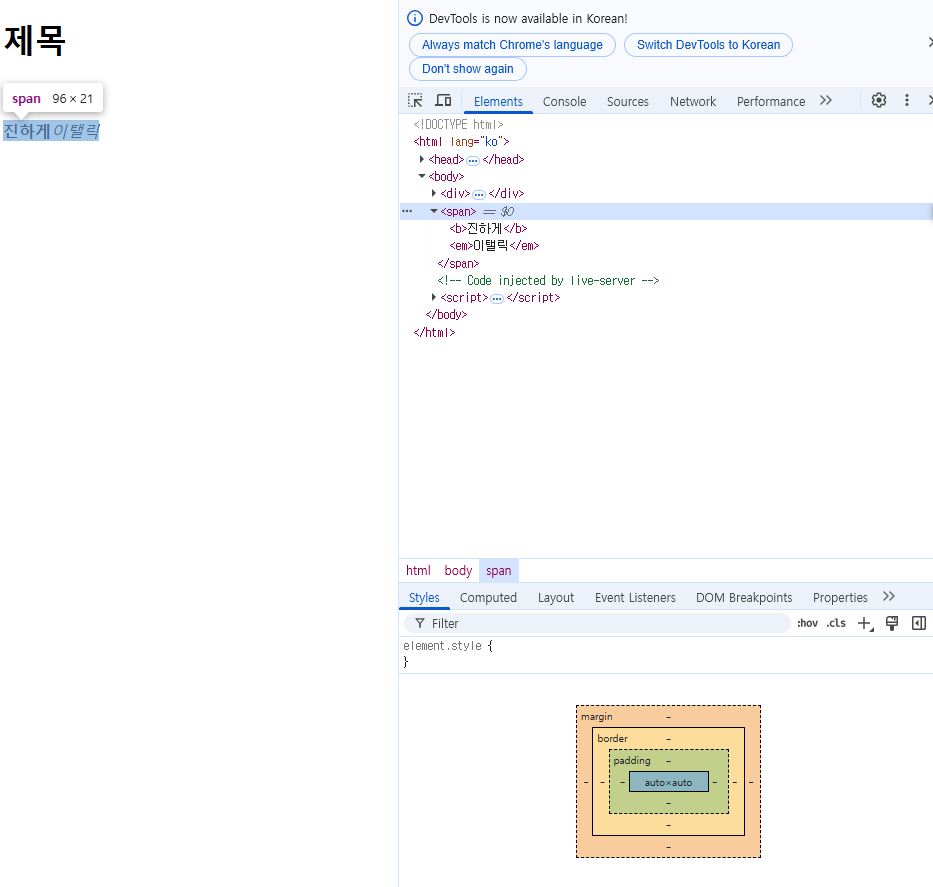The height and width of the screenshot is (887, 933).
Task: Toggle the device toolbar icon
Action: click(x=443, y=101)
